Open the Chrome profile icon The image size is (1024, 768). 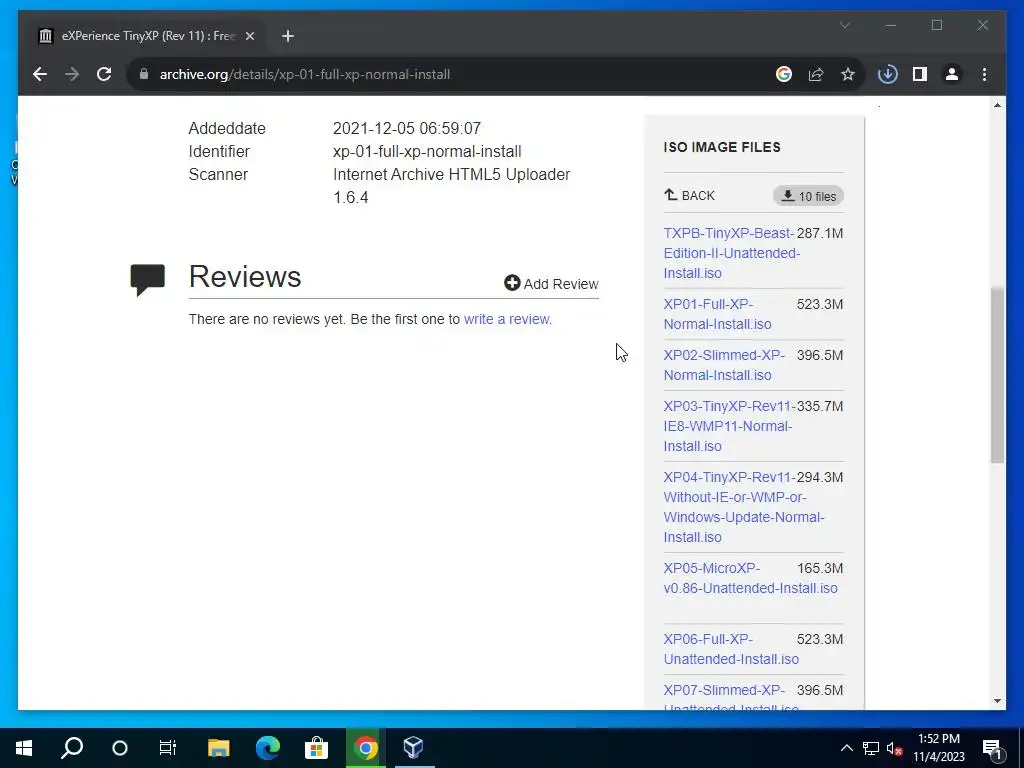[x=952, y=74]
